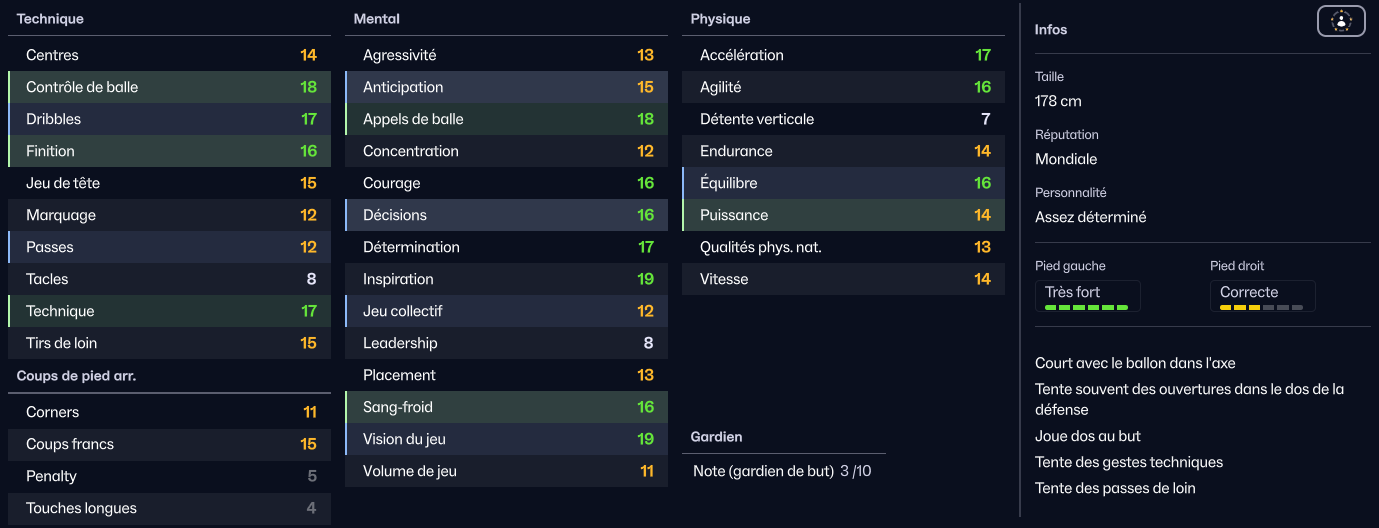Click Tente des gestes techniques trait
Image resolution: width=1379 pixels, height=528 pixels.
pos(1129,462)
